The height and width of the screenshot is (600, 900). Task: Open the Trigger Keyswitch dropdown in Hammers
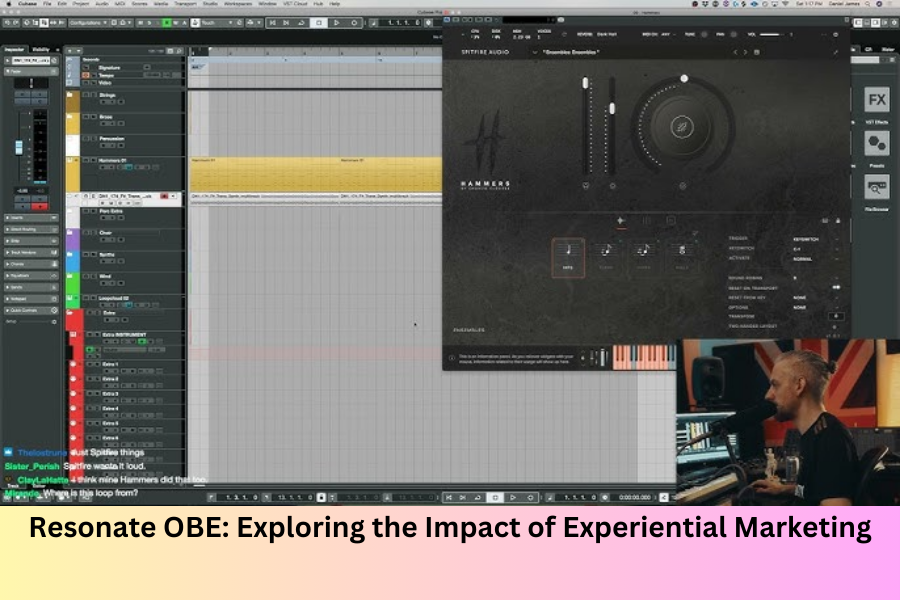pyautogui.click(x=815, y=239)
